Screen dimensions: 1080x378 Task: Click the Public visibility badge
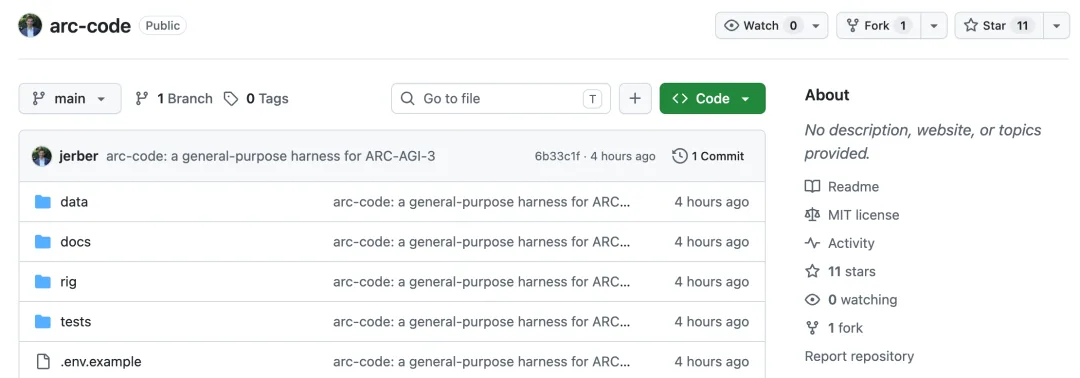(163, 25)
